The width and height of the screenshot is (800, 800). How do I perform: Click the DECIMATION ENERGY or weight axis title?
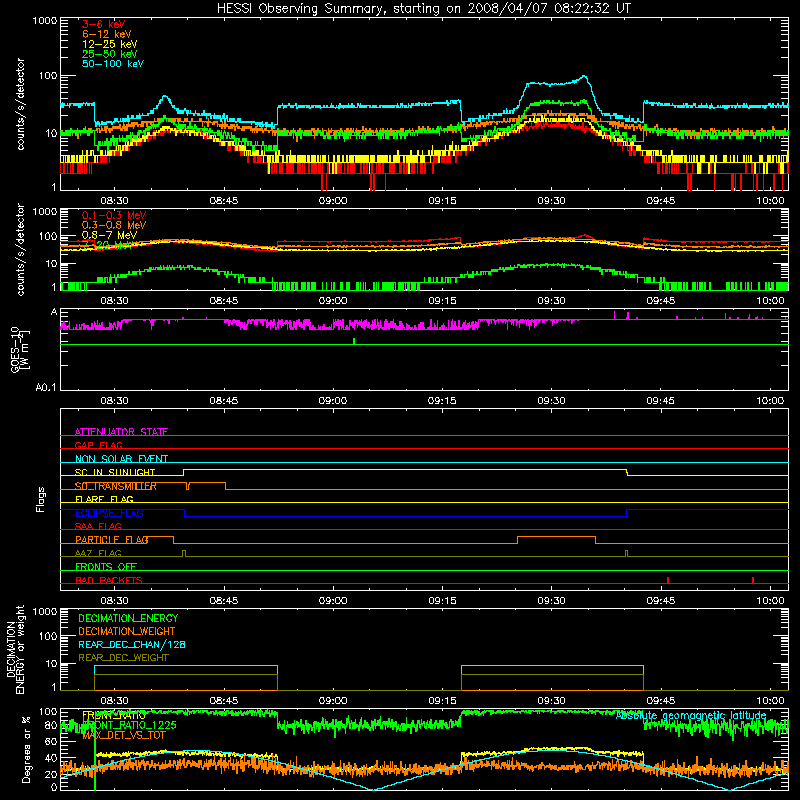point(15,649)
